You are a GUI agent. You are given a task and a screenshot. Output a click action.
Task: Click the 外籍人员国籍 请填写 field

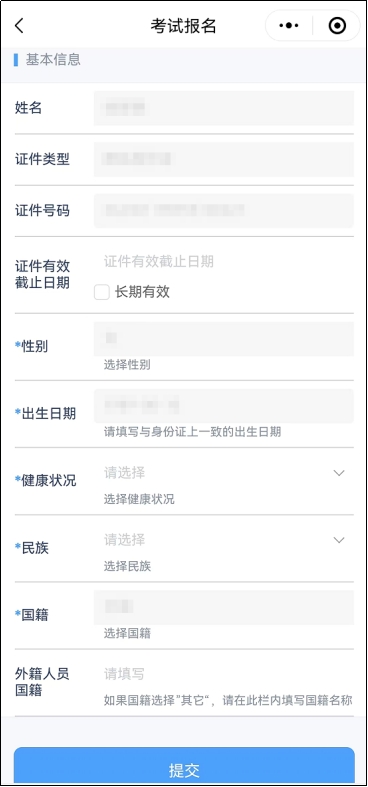[x=224, y=674]
